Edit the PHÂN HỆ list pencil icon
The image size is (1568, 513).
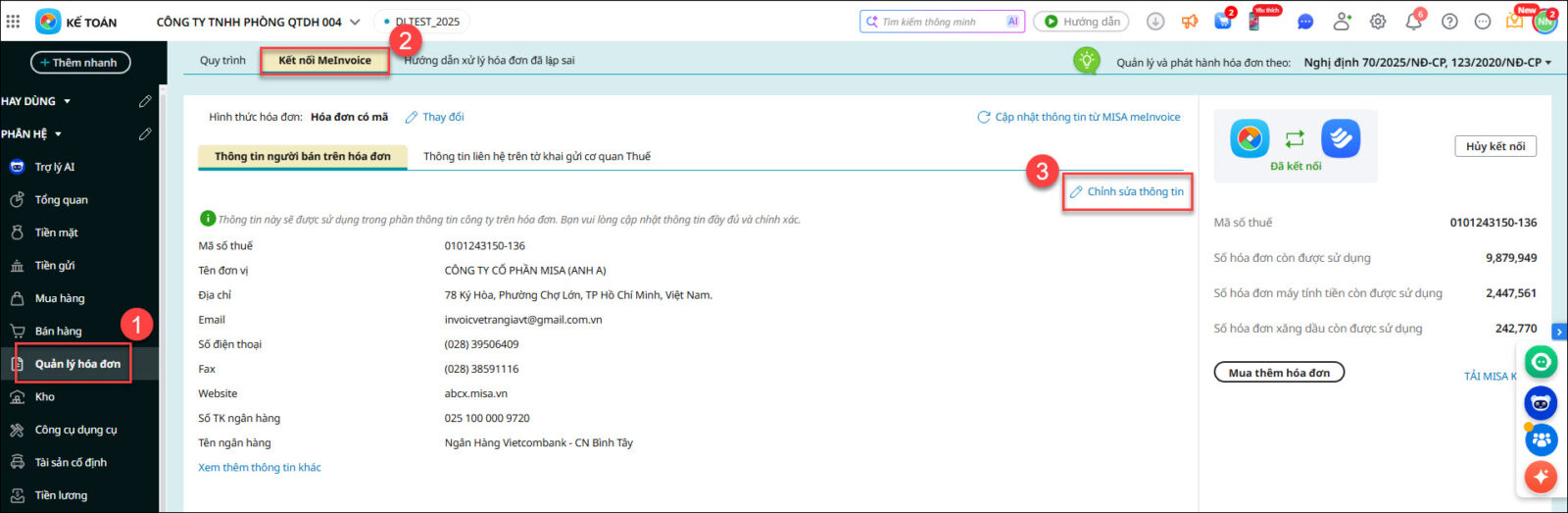[x=145, y=133]
